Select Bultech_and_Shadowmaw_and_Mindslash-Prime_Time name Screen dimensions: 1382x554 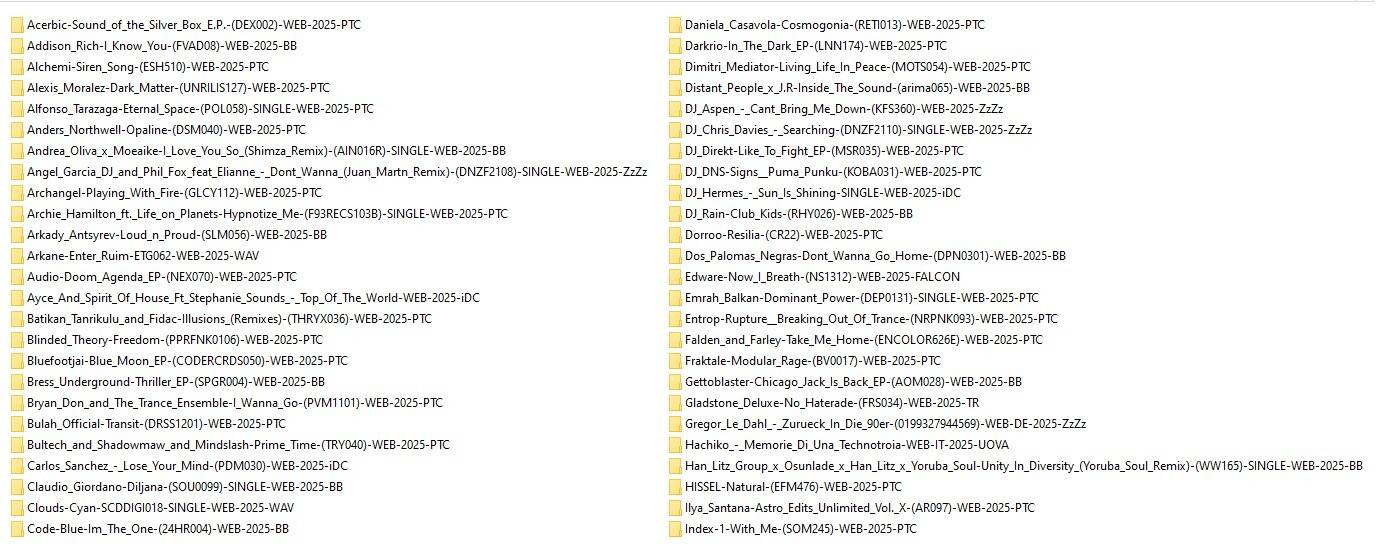pos(238,445)
